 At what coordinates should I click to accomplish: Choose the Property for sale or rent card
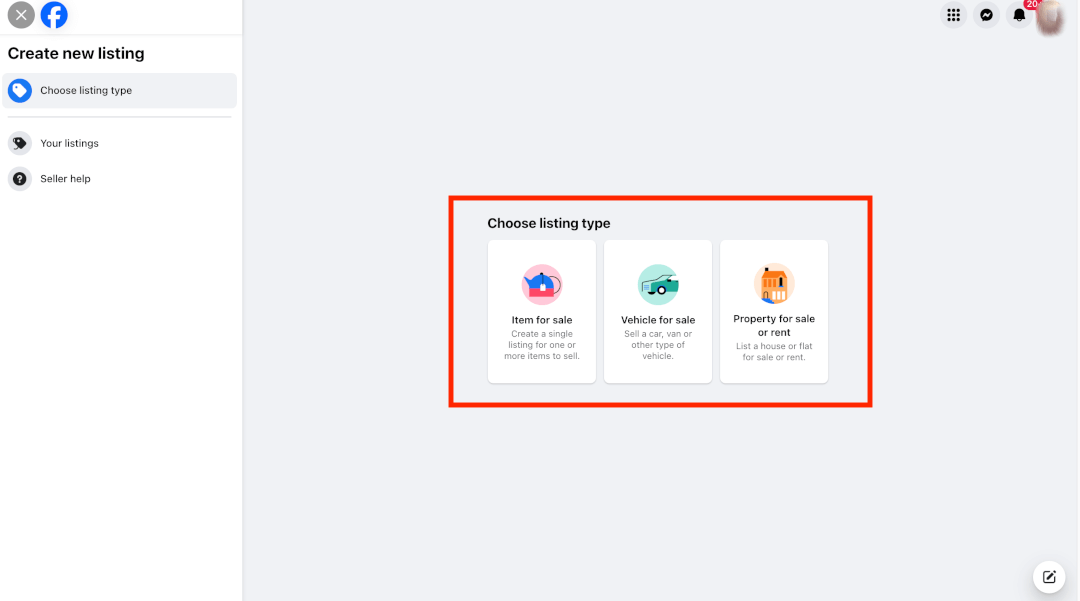(x=774, y=311)
